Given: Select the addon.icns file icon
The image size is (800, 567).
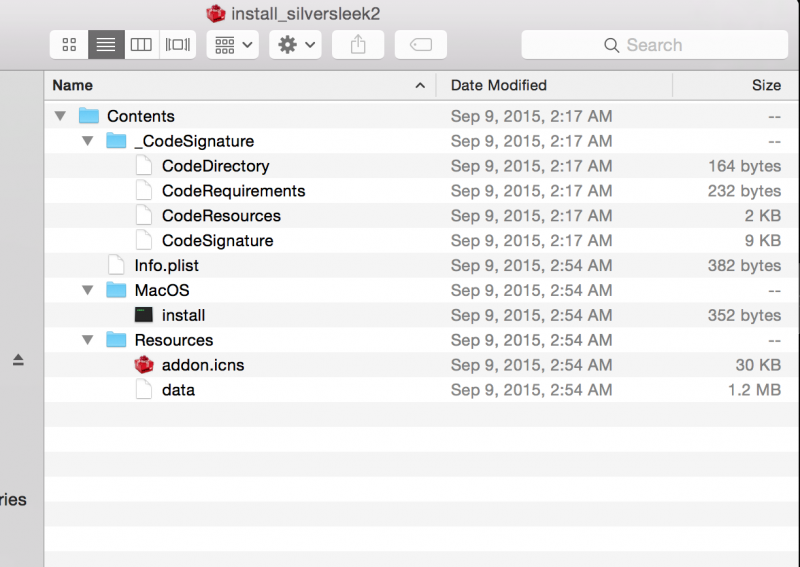Looking at the screenshot, I should tap(144, 365).
